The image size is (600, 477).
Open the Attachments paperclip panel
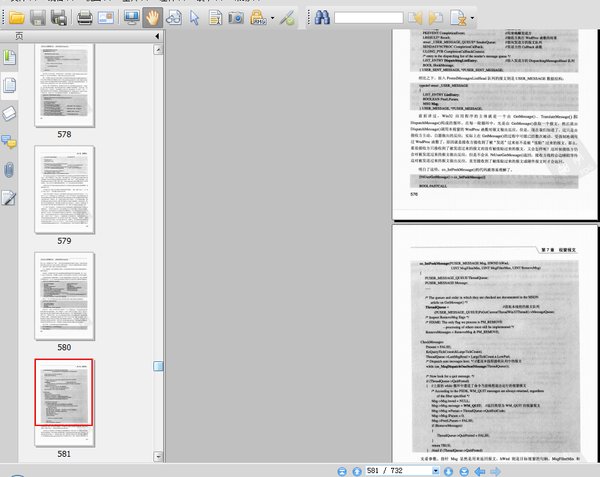pyautogui.click(x=9, y=170)
